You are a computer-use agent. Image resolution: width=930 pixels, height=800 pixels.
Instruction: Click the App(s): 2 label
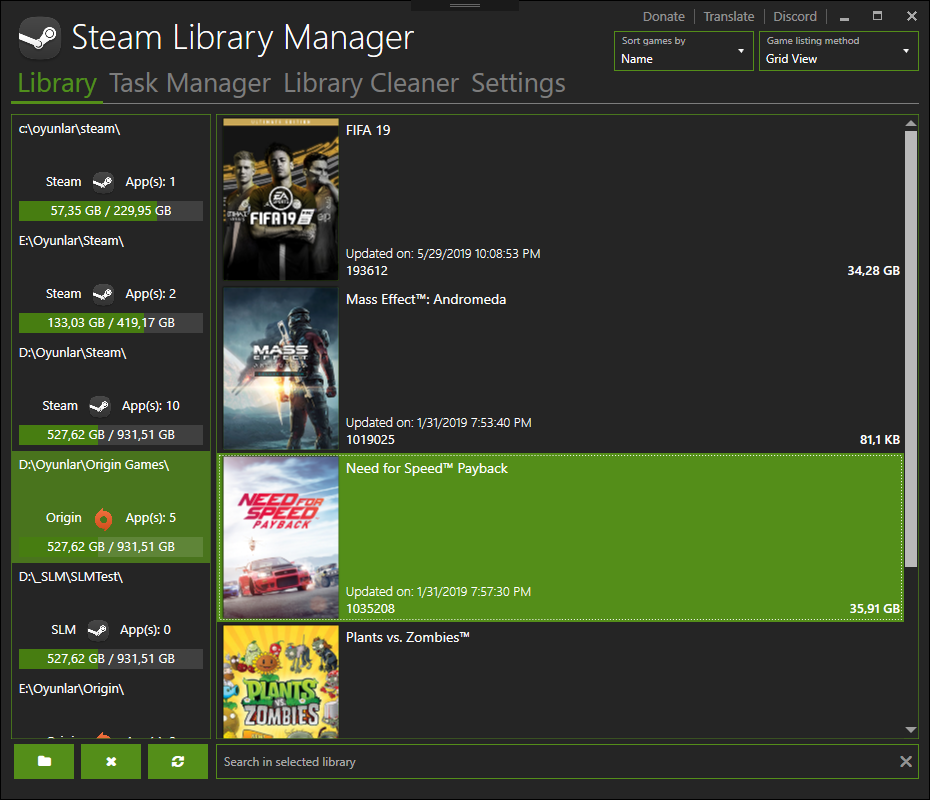(151, 294)
